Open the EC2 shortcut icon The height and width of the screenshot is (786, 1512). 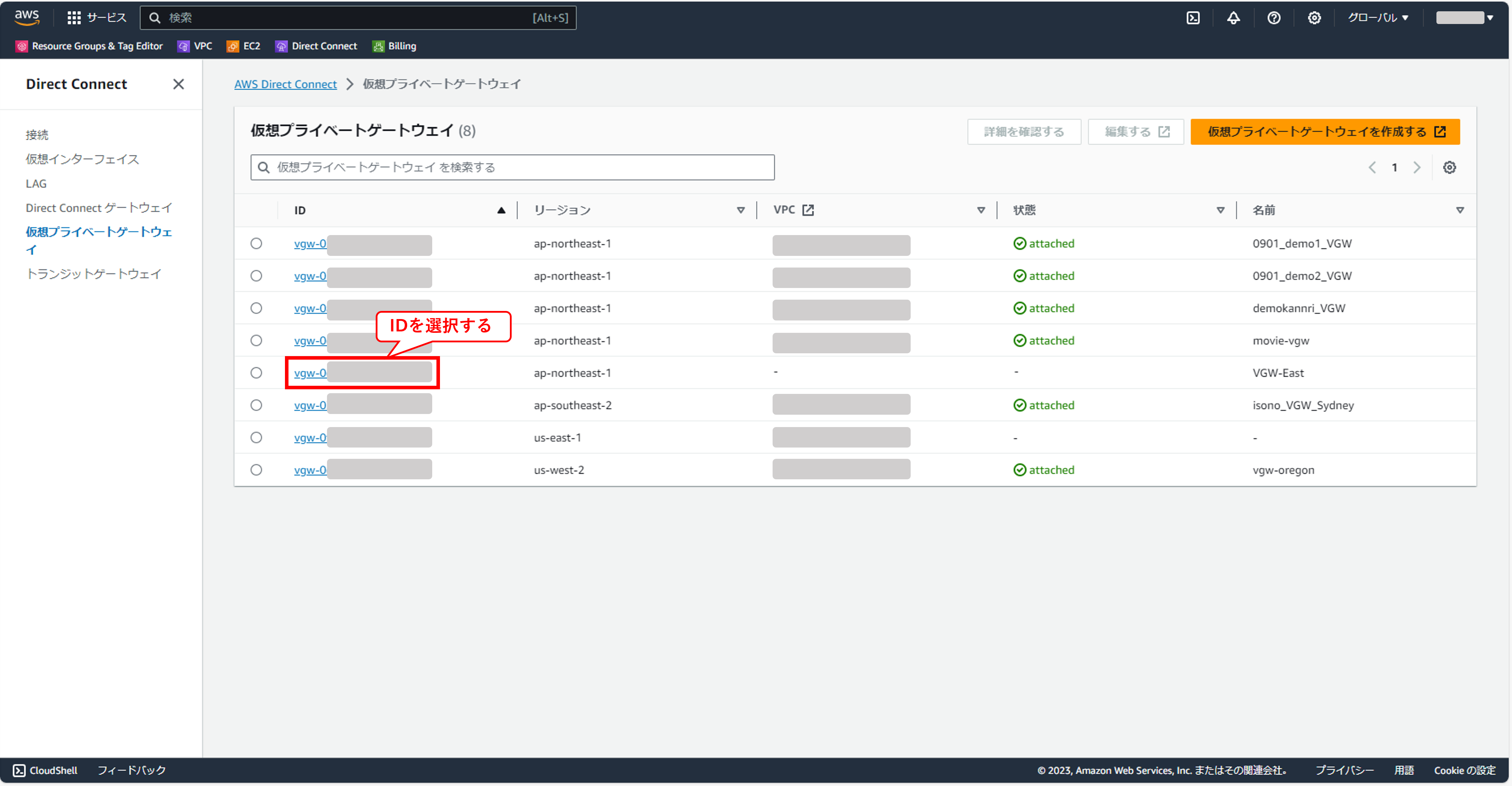point(233,46)
